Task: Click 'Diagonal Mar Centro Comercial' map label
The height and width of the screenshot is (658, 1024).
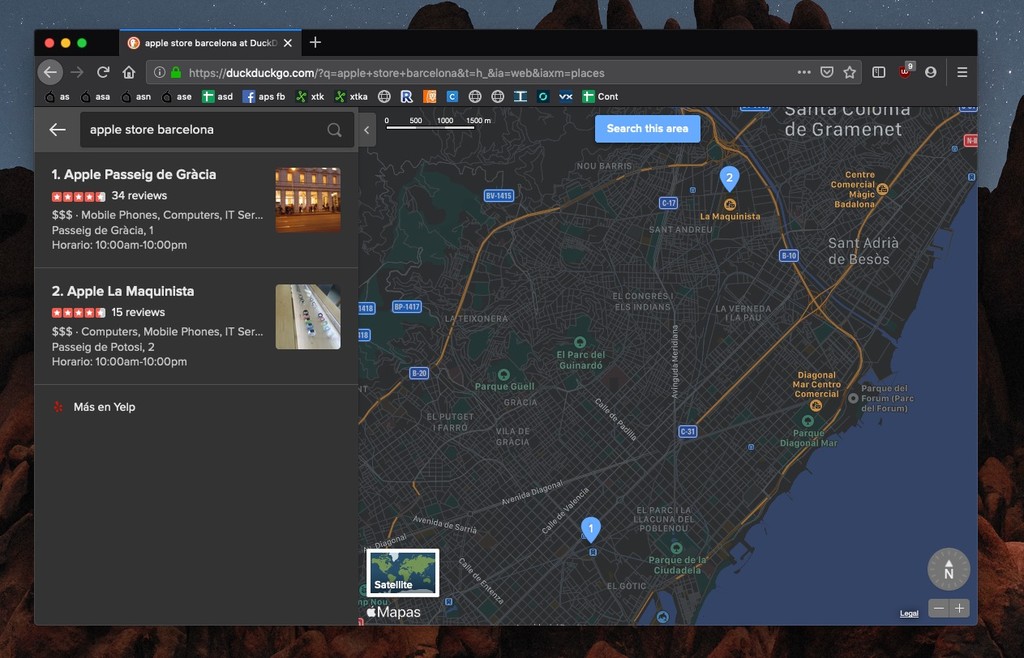Action: point(816,384)
